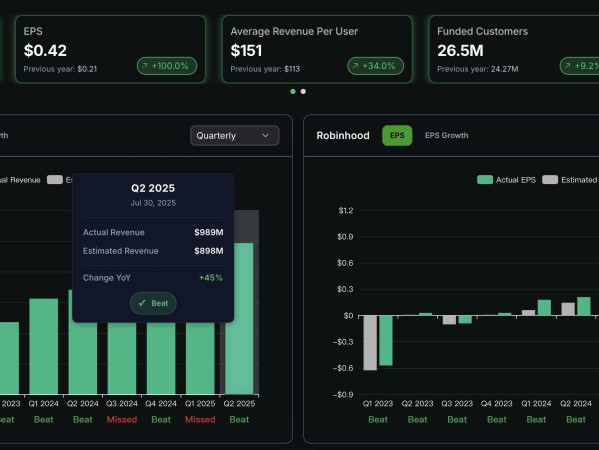Click the $1.2 EPS axis label
Image resolution: width=599 pixels, height=450 pixels.
[346, 210]
